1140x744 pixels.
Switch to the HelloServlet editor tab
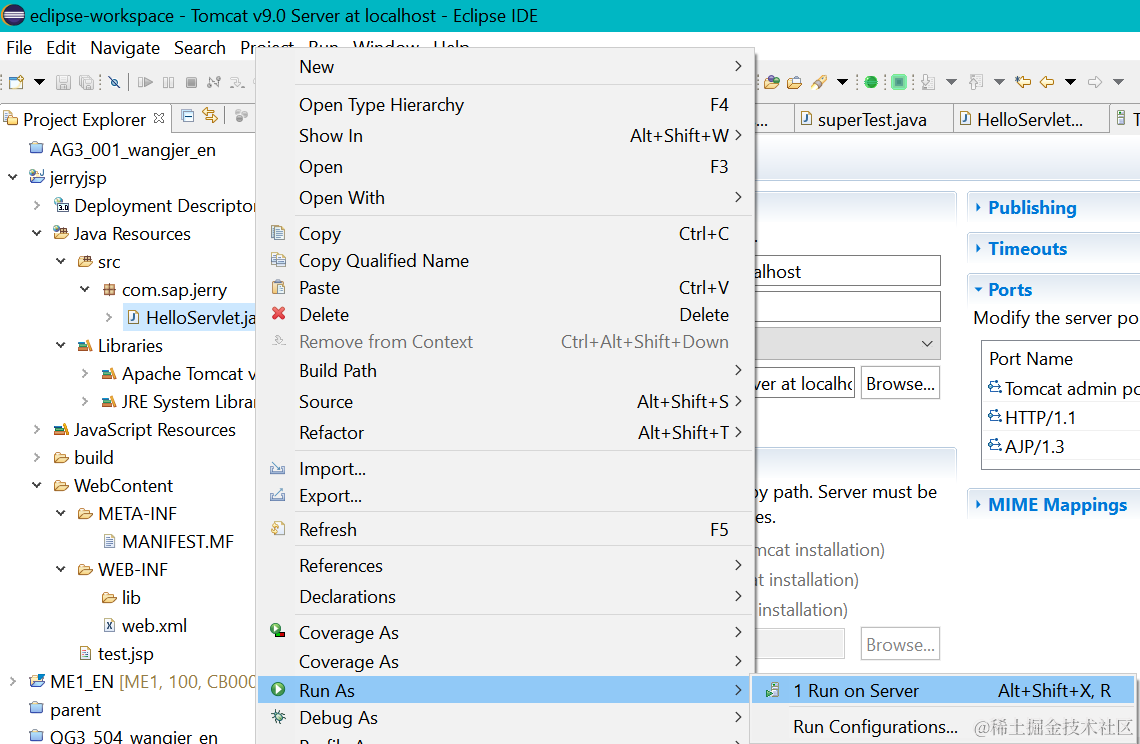tap(1029, 119)
